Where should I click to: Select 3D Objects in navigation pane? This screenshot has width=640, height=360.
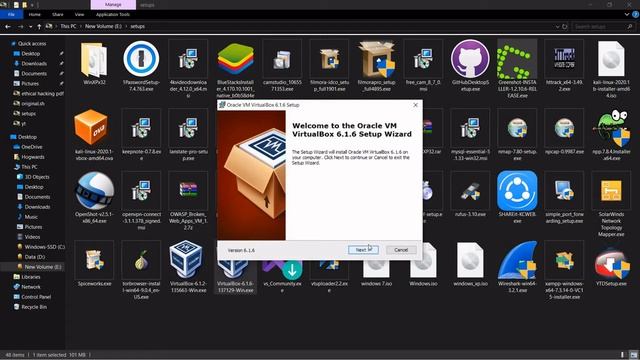point(37,177)
